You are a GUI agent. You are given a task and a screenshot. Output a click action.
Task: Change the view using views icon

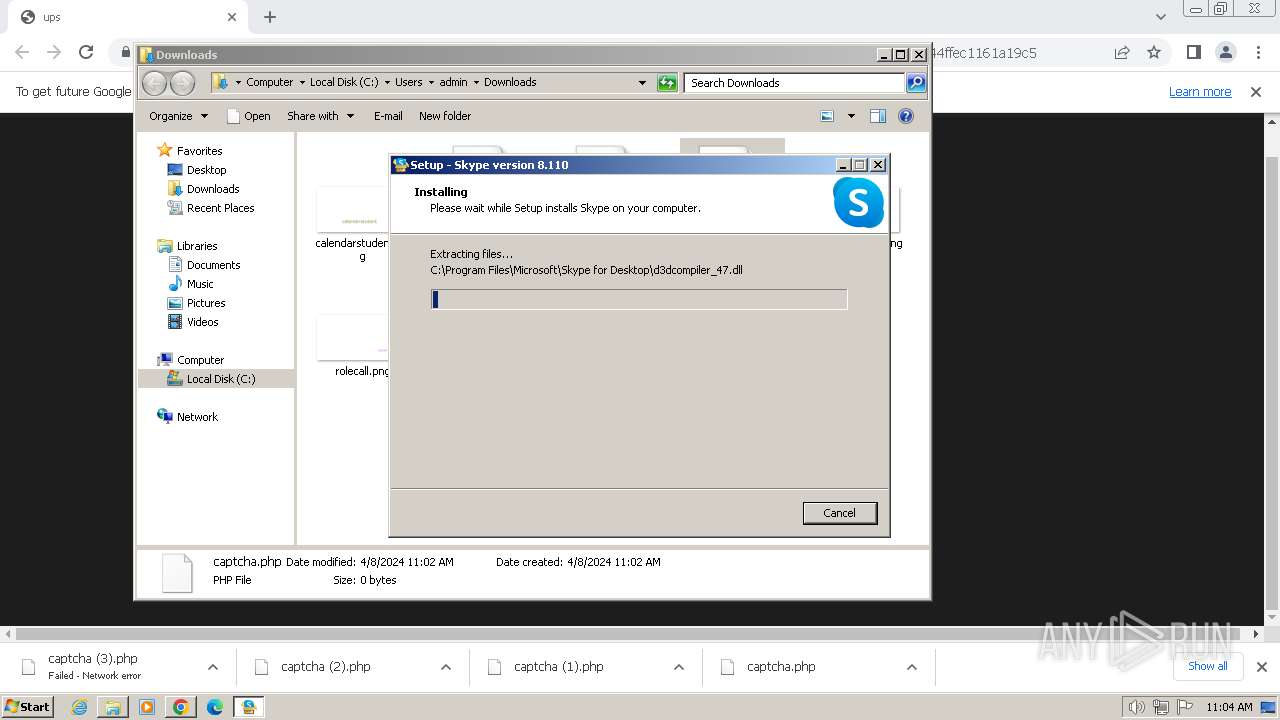tap(827, 116)
